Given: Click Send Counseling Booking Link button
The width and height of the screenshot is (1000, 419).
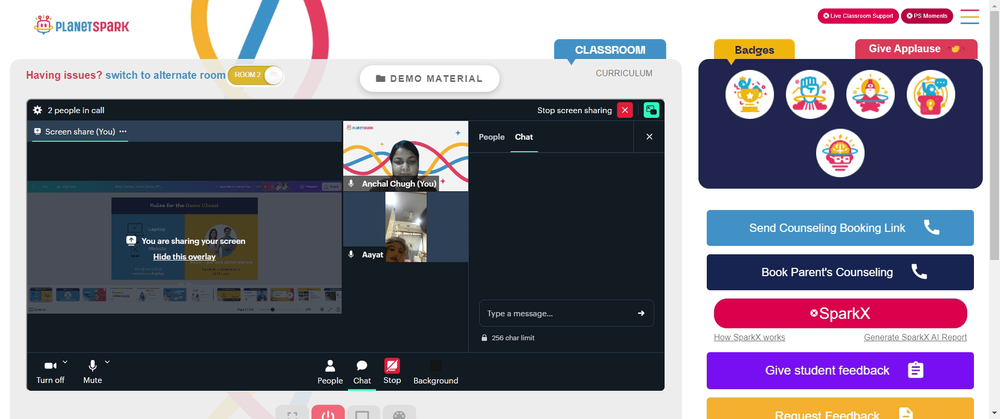Looking at the screenshot, I should click(x=840, y=228).
